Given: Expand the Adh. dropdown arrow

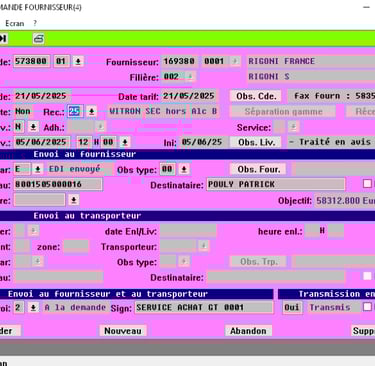Looking at the screenshot, I should [x=100, y=127].
